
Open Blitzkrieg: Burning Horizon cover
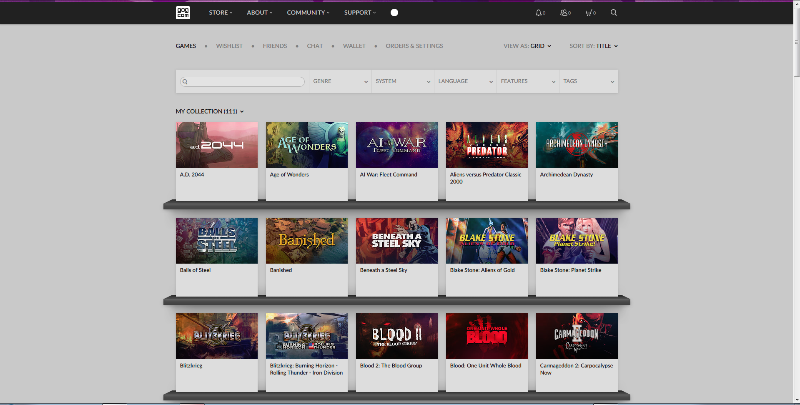coord(307,336)
